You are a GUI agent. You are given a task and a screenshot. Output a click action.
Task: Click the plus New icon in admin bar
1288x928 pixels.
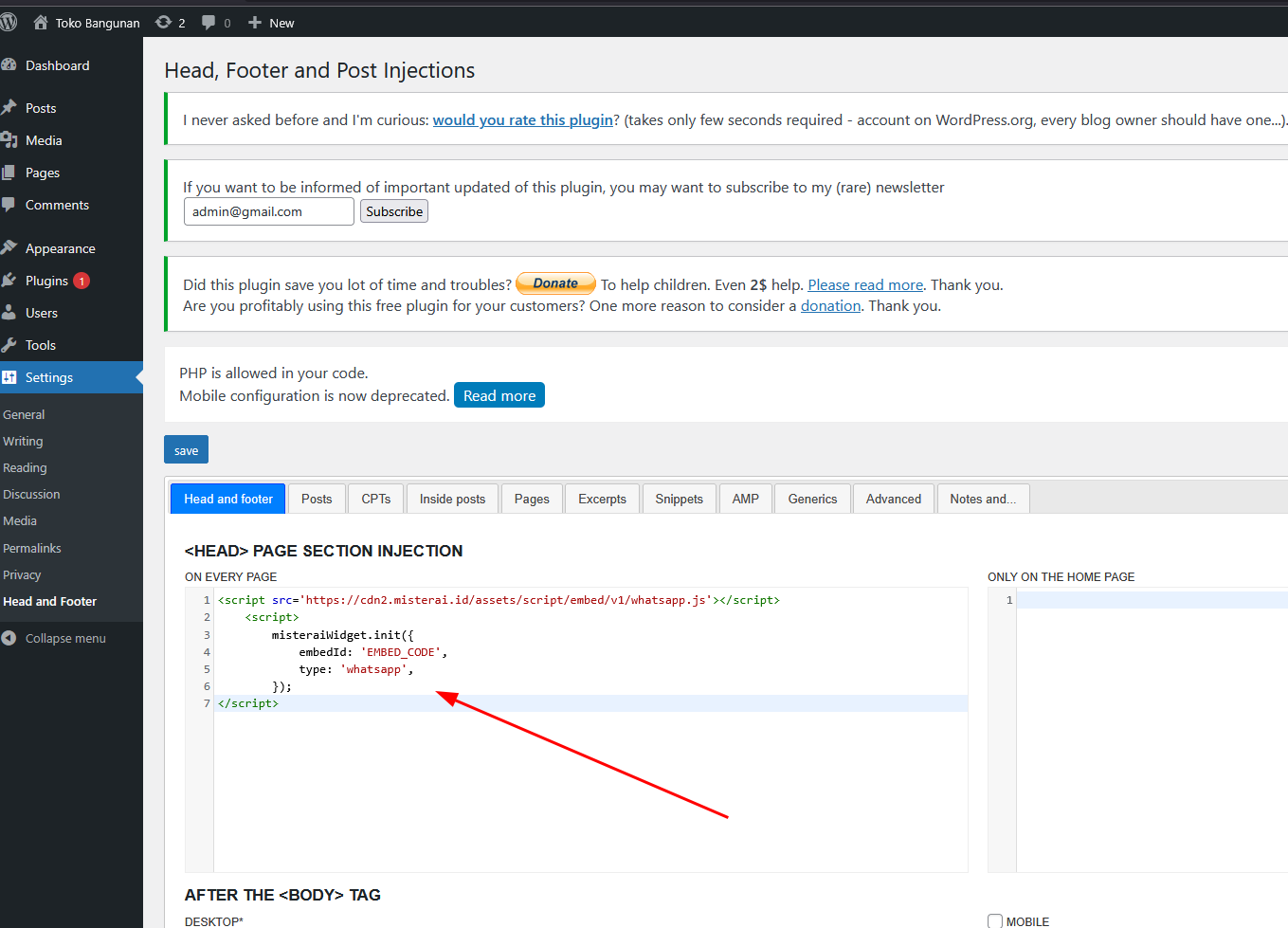pyautogui.click(x=255, y=23)
